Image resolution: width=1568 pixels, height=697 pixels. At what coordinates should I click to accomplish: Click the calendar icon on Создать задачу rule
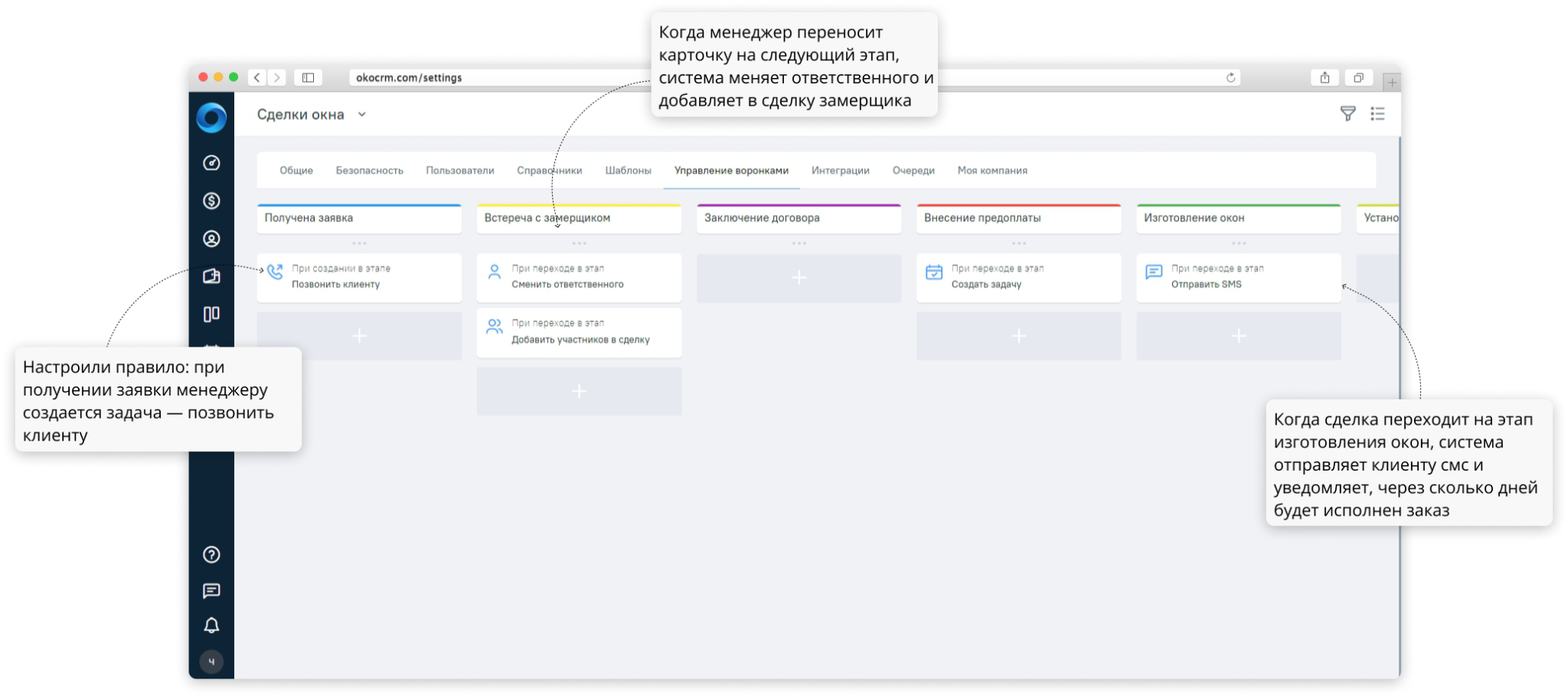(x=934, y=272)
